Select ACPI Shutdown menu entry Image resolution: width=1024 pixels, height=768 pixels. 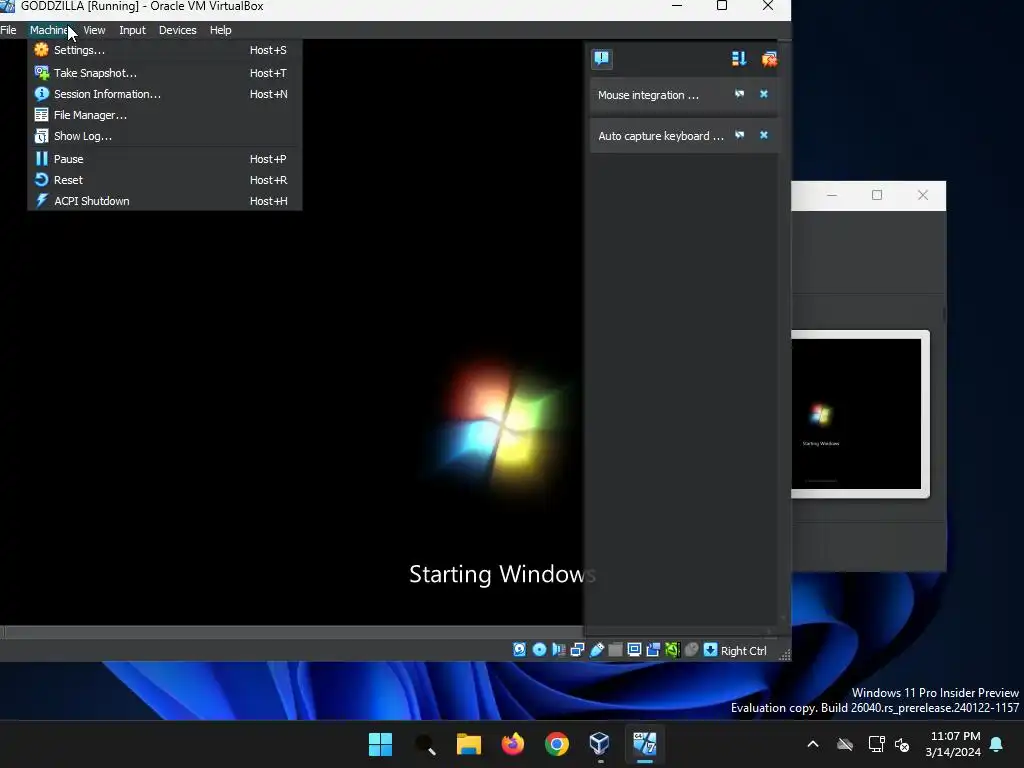165,200
